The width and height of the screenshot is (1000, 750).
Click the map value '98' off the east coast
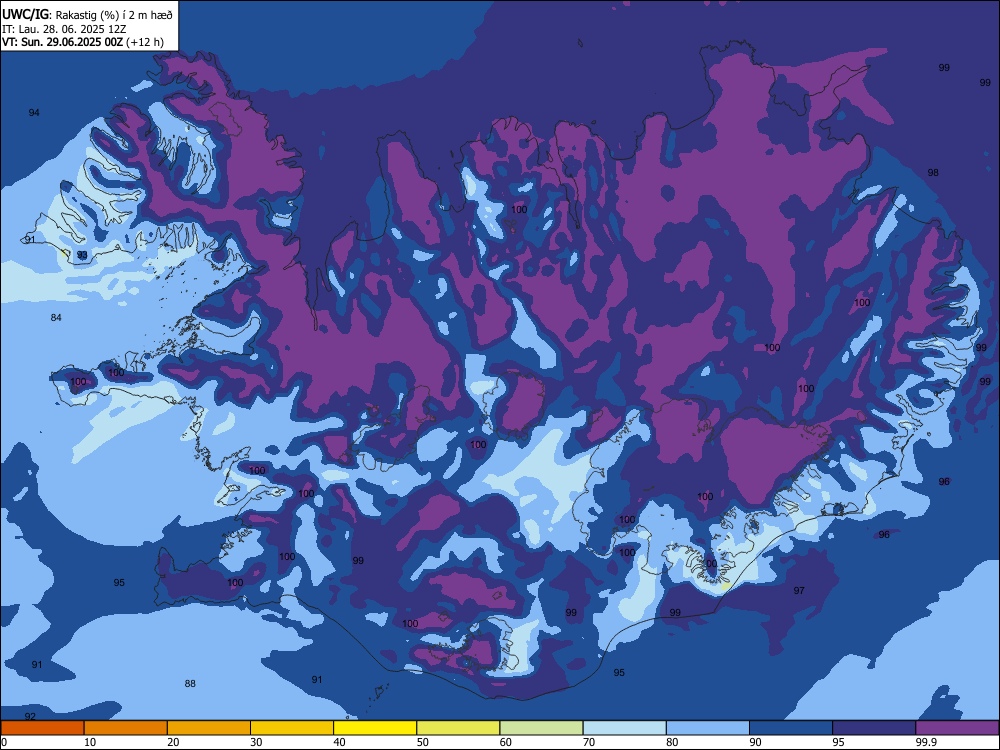coord(933,173)
